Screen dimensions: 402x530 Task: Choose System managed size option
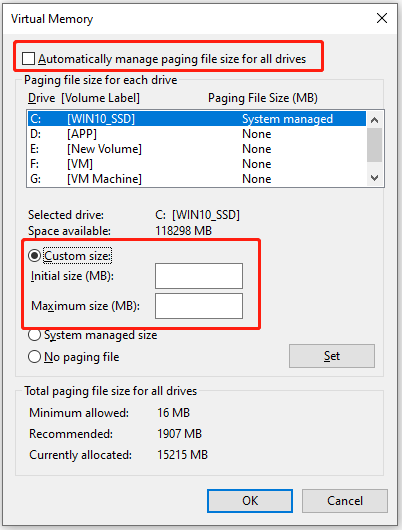[34, 335]
